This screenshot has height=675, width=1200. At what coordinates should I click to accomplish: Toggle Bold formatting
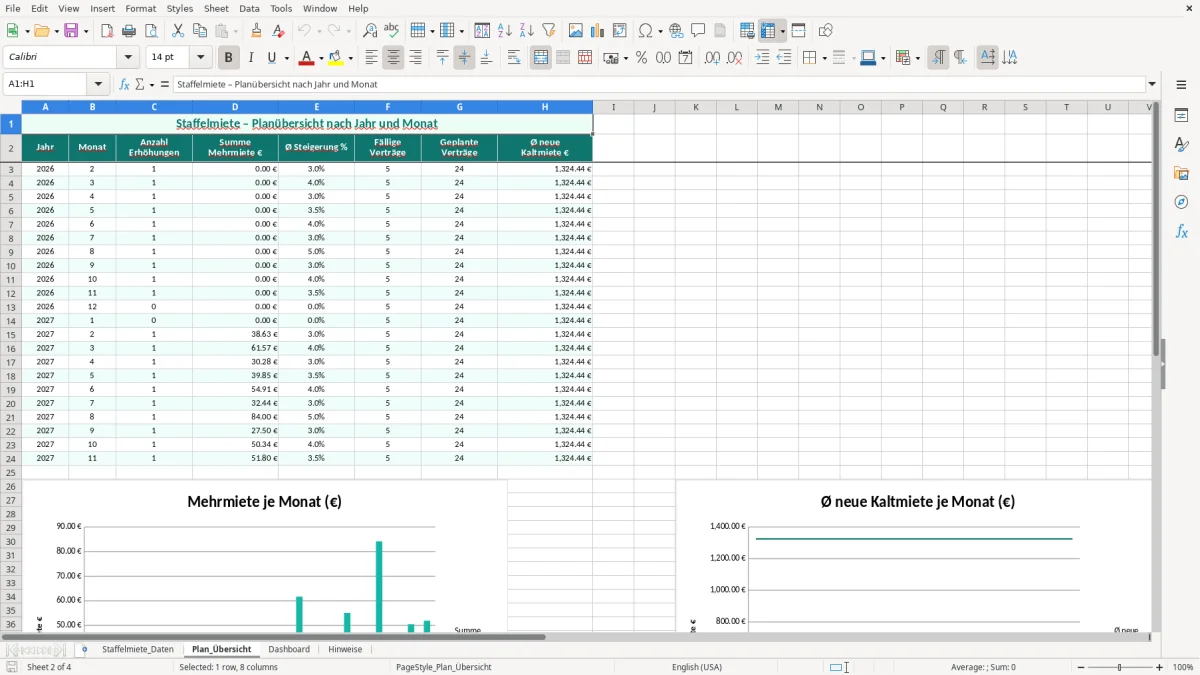pyautogui.click(x=229, y=58)
